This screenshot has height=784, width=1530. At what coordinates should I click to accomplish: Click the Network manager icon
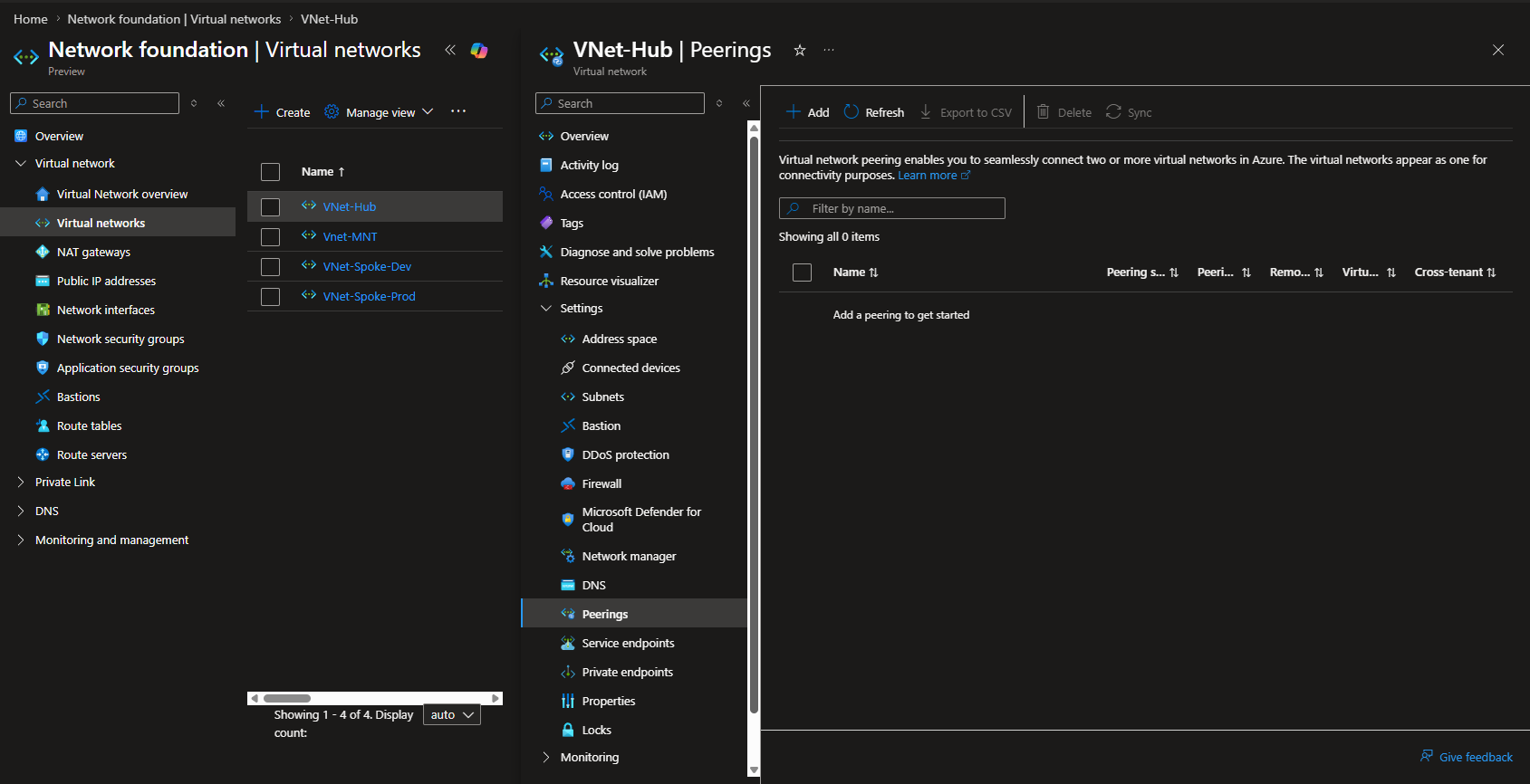(x=568, y=556)
